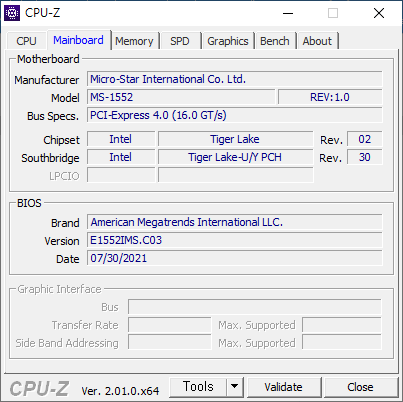Click the Validate button
This screenshot has width=403, height=402.
click(284, 387)
